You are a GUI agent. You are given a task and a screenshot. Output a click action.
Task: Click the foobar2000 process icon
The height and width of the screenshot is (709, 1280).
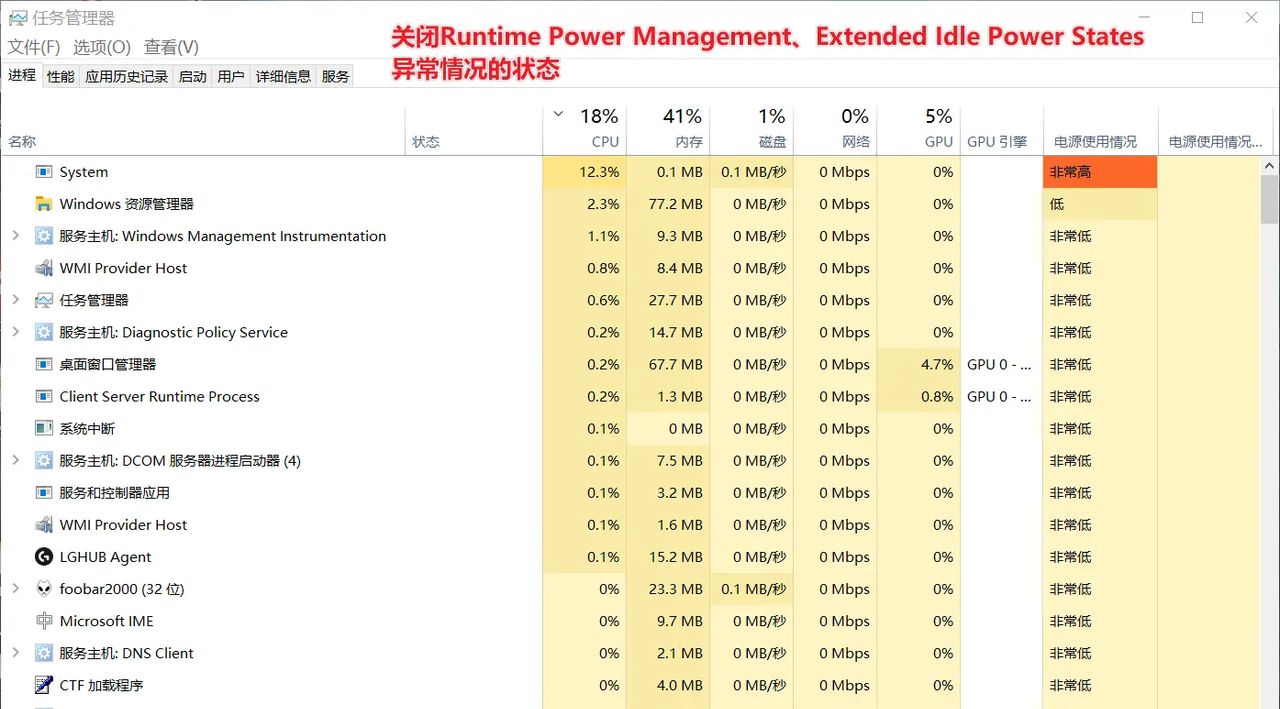pos(42,589)
